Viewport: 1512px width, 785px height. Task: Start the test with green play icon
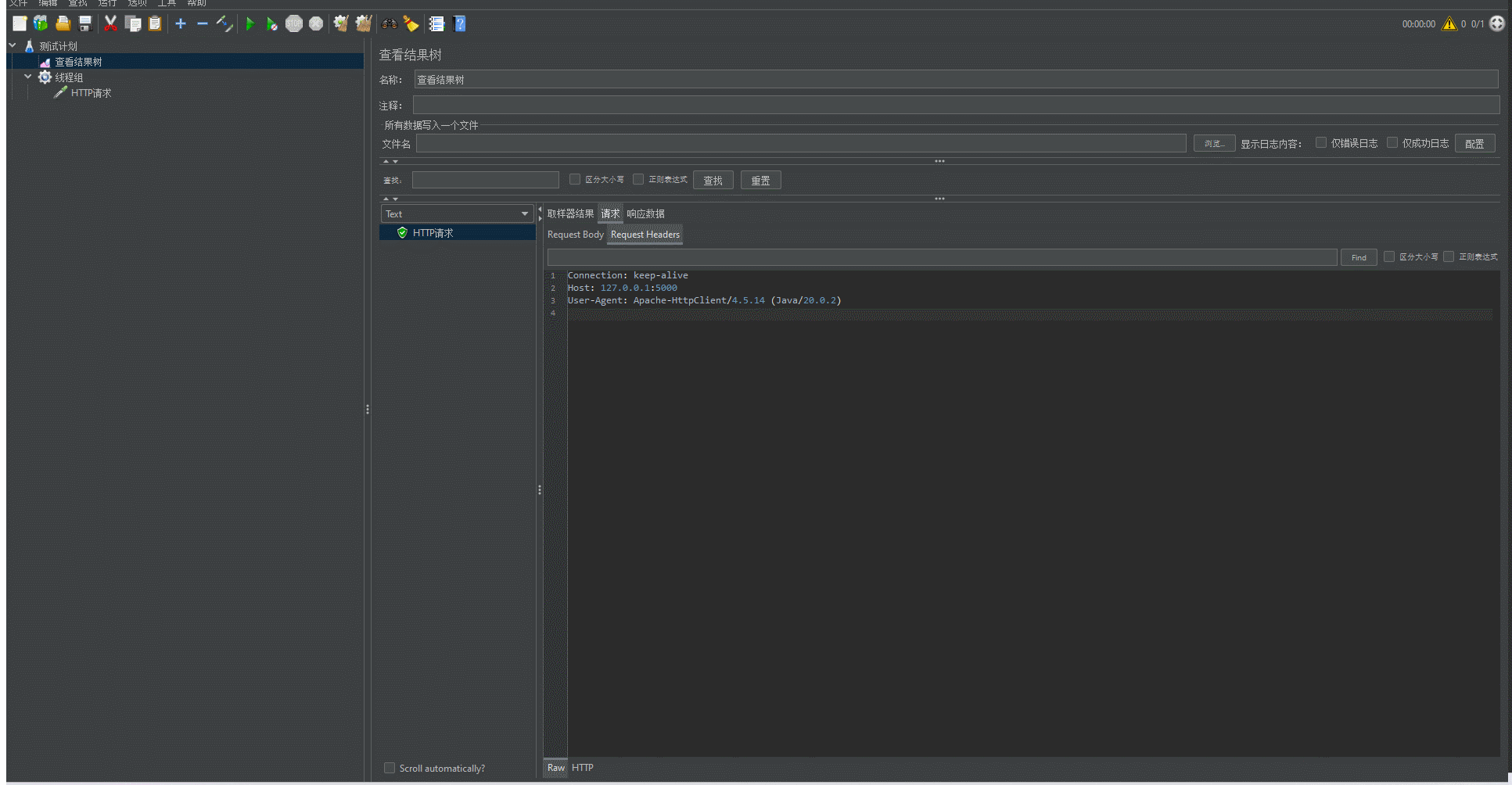click(250, 24)
